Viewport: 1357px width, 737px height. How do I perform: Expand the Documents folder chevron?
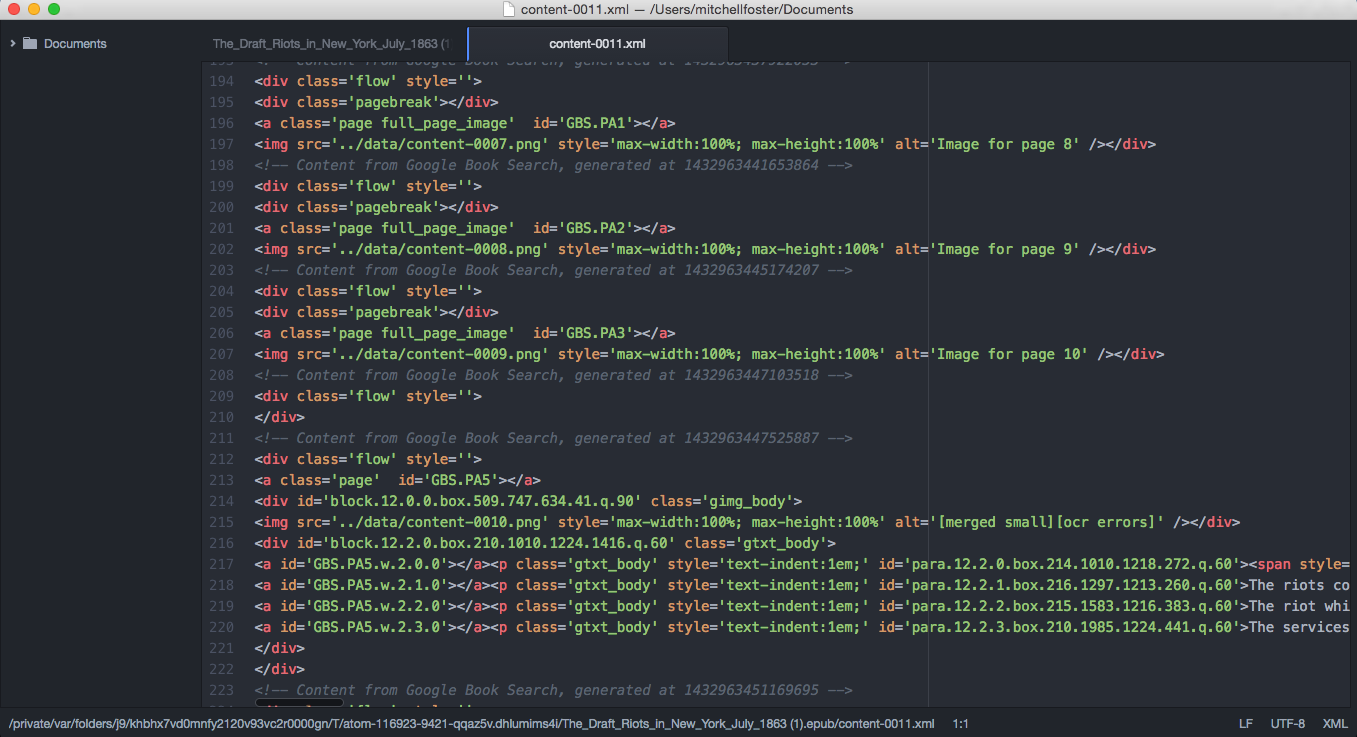12,44
